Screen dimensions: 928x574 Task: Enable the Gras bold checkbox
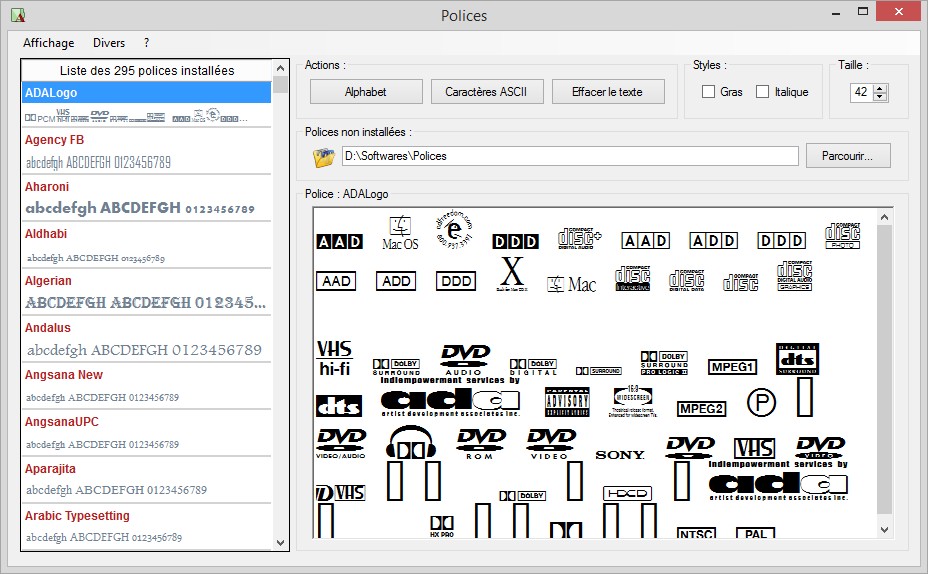coord(708,92)
